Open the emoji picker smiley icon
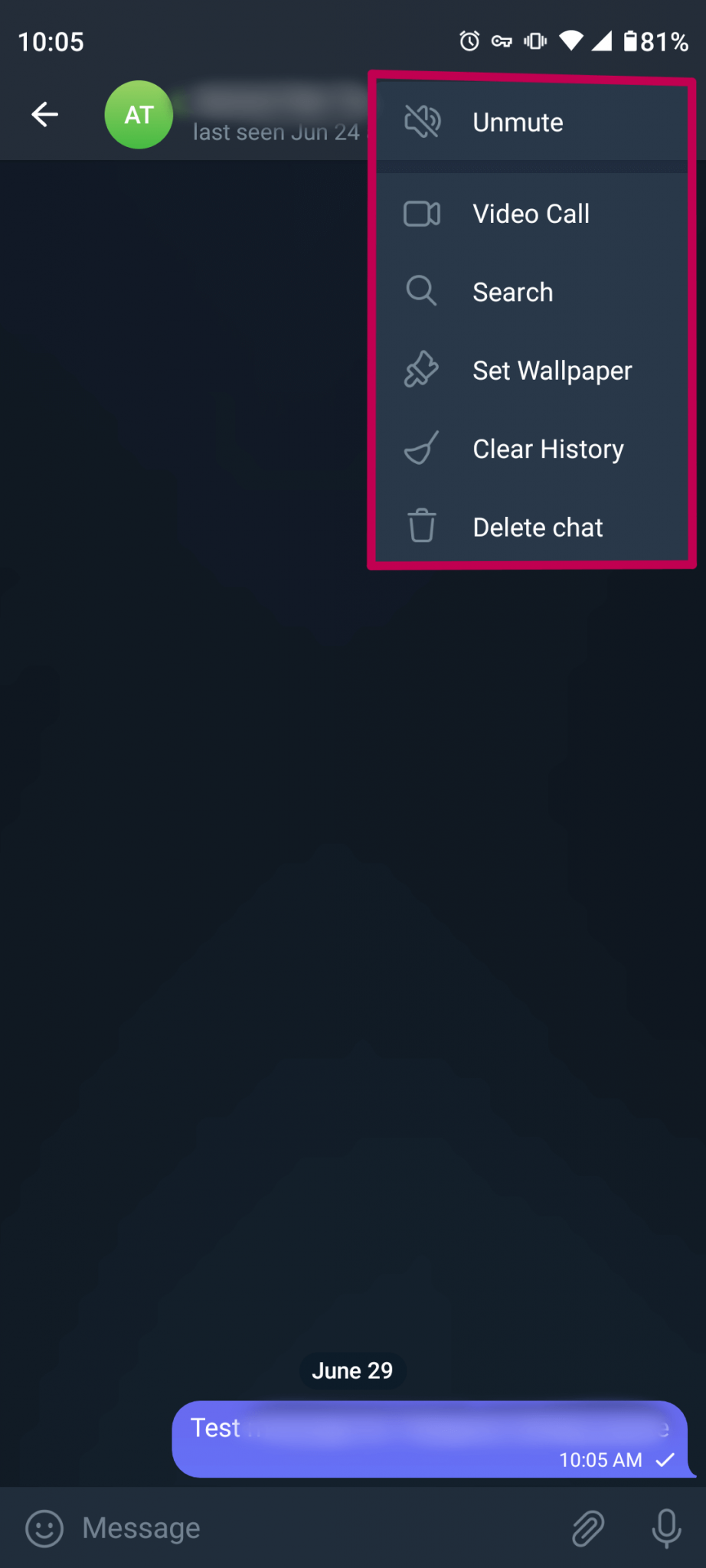Image resolution: width=706 pixels, height=1568 pixels. 43,1528
